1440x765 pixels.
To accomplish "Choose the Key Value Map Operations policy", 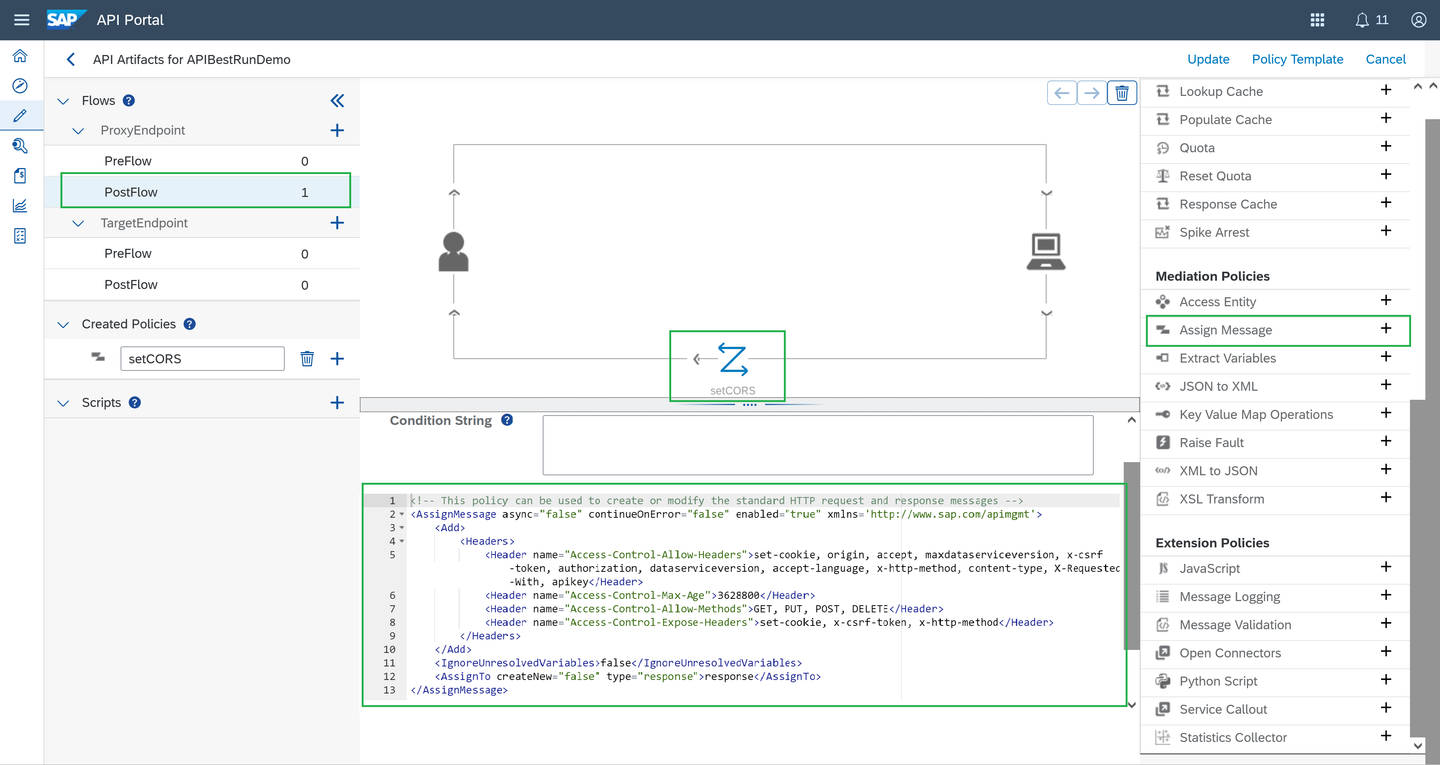I will click(1256, 414).
